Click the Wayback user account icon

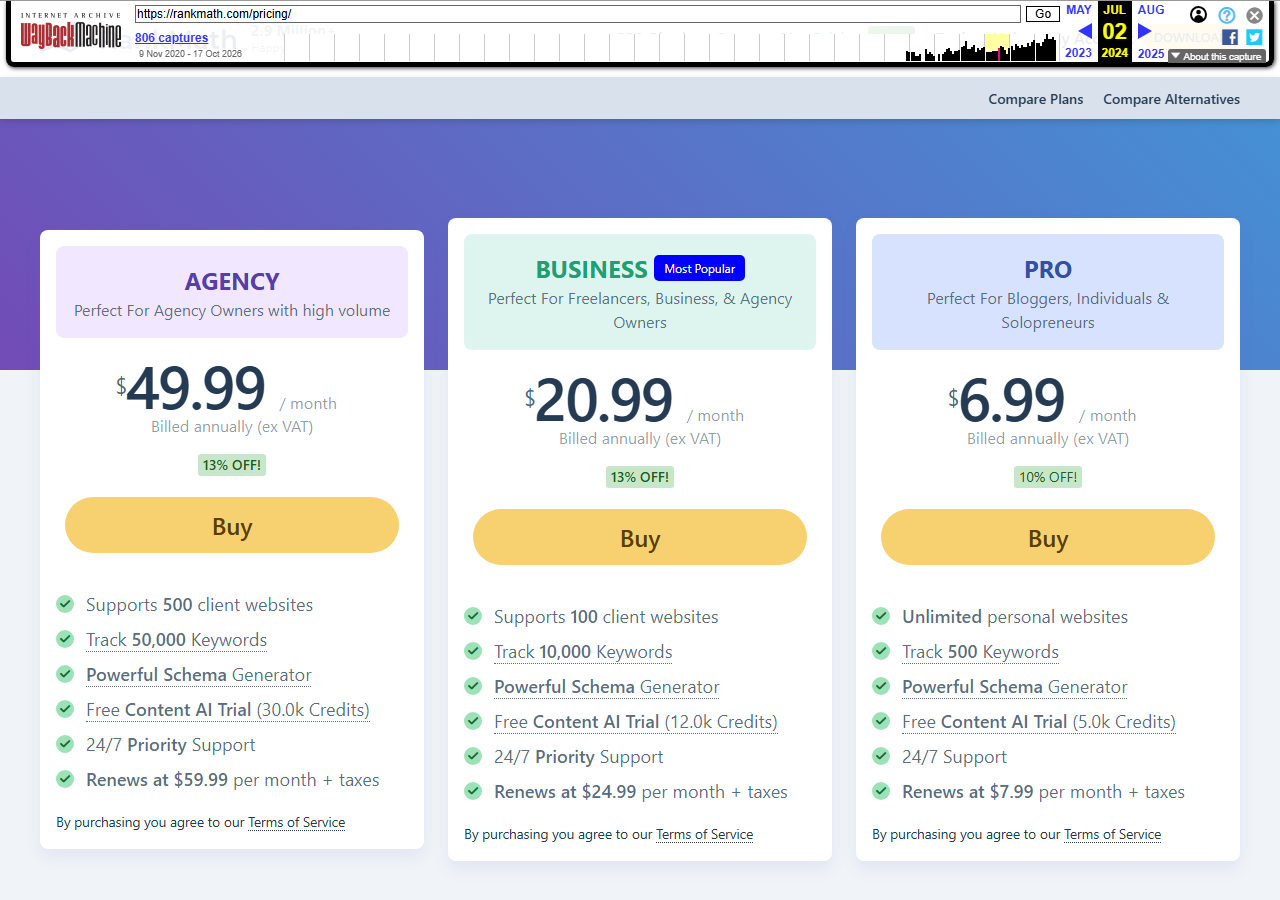pos(1198,15)
